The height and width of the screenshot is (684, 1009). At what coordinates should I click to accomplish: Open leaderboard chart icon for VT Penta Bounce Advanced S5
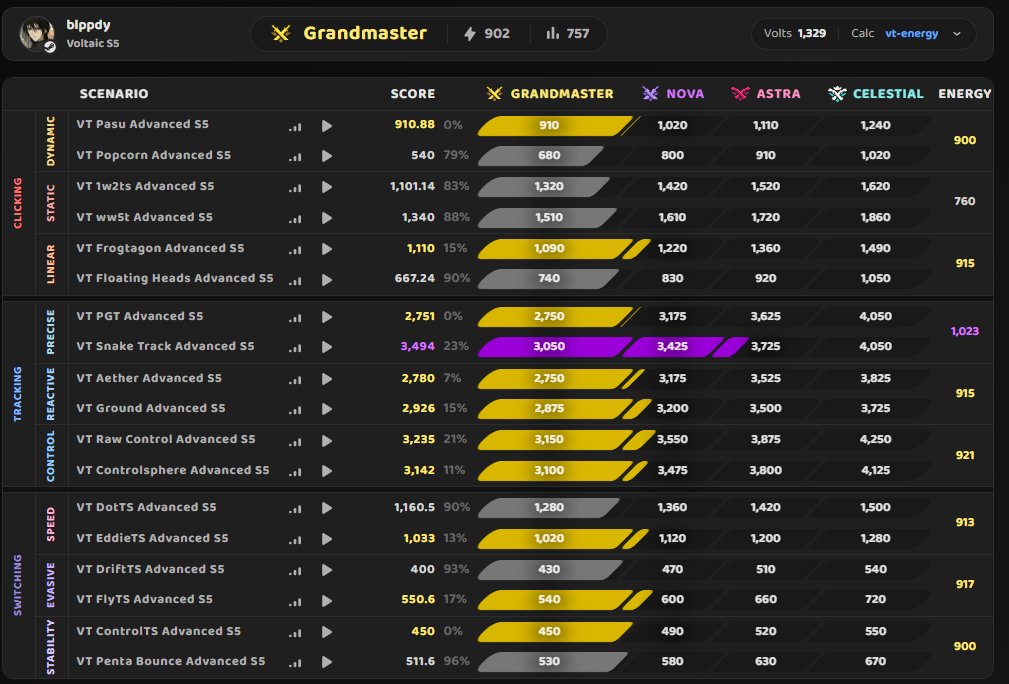295,663
